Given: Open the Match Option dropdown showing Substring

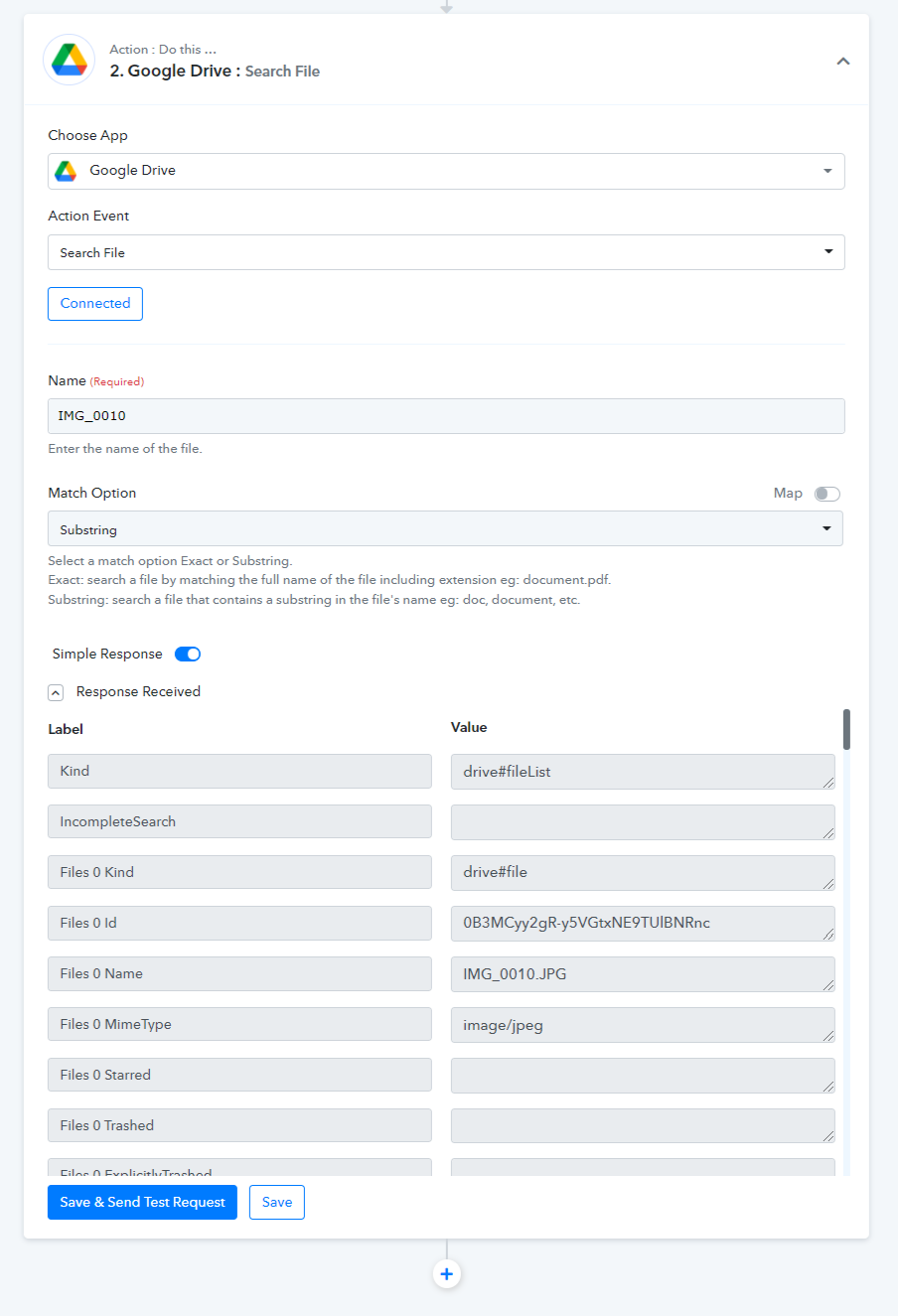Looking at the screenshot, I should 445,528.
